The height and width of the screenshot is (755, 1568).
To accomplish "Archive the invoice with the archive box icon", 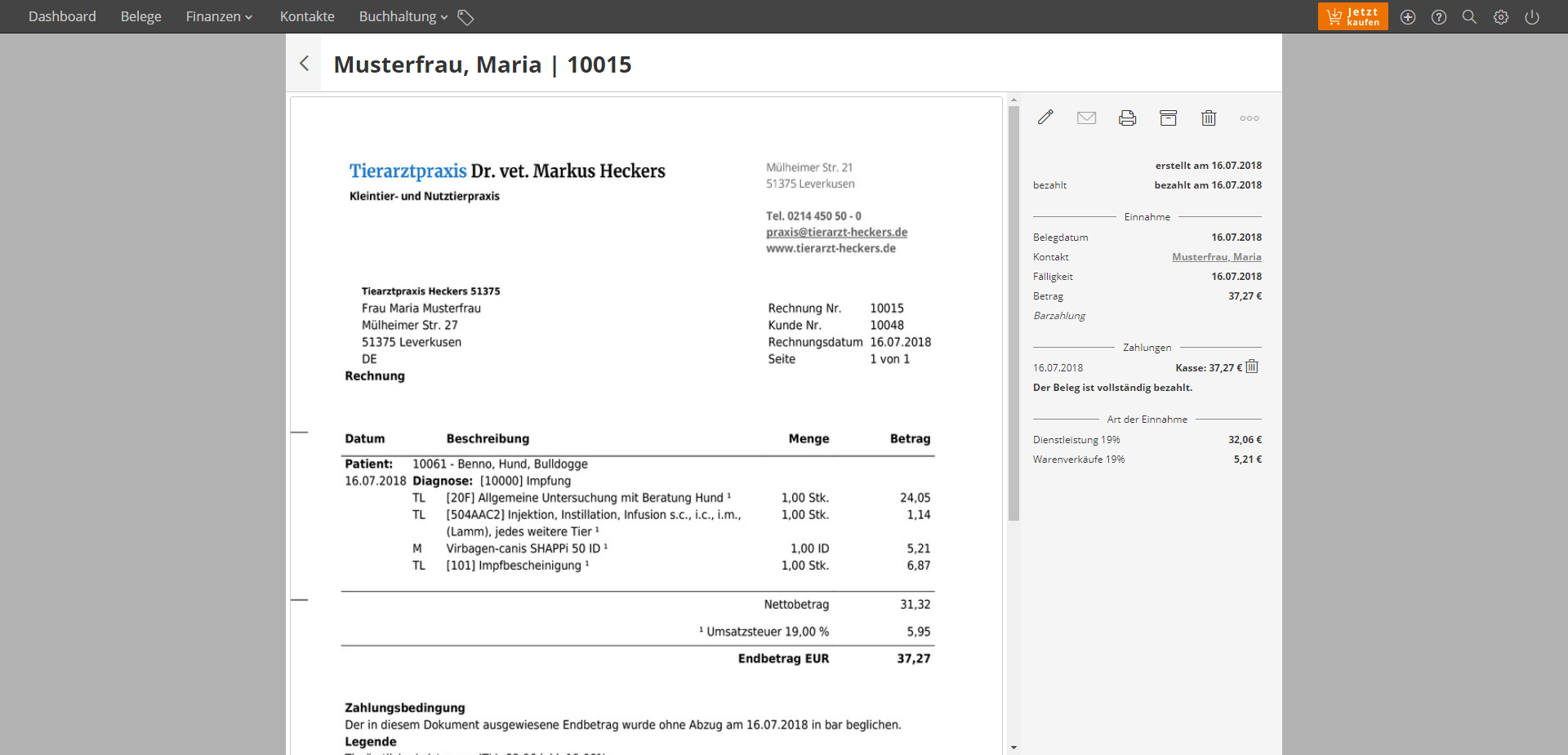I will pyautogui.click(x=1168, y=118).
